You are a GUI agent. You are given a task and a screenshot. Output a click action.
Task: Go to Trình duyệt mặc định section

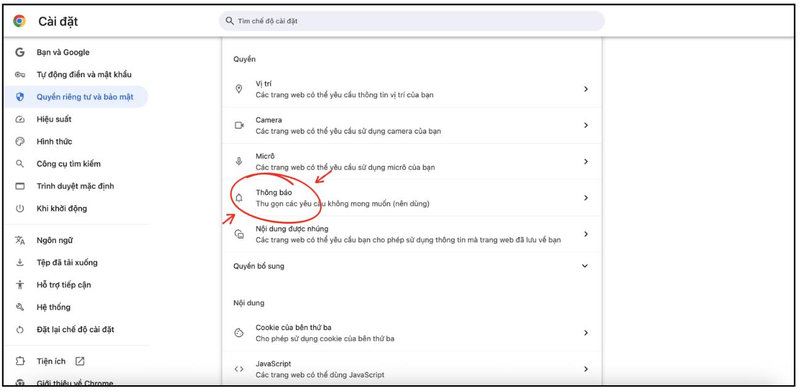point(77,186)
